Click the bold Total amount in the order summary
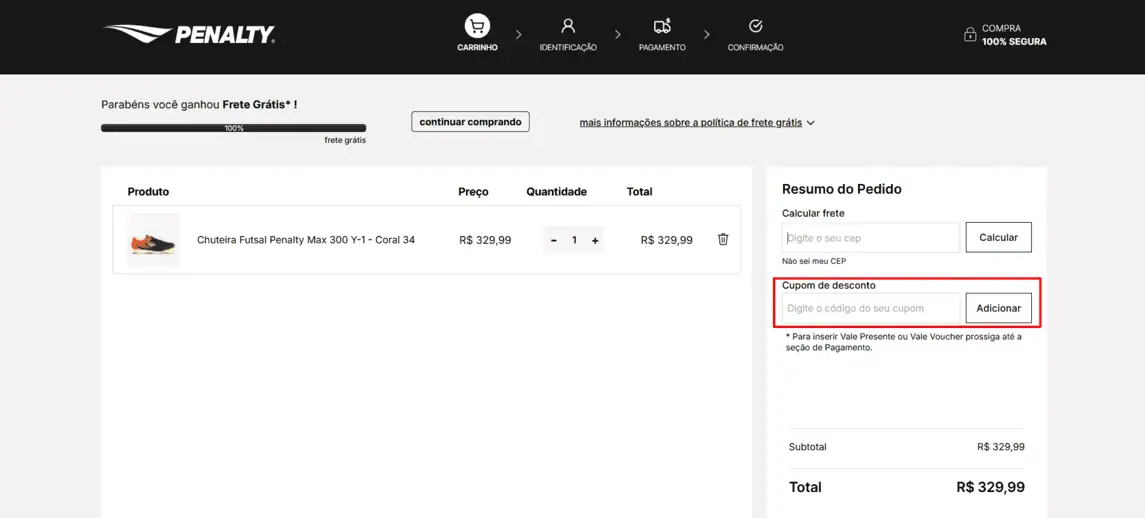This screenshot has width=1145, height=518. [x=990, y=487]
